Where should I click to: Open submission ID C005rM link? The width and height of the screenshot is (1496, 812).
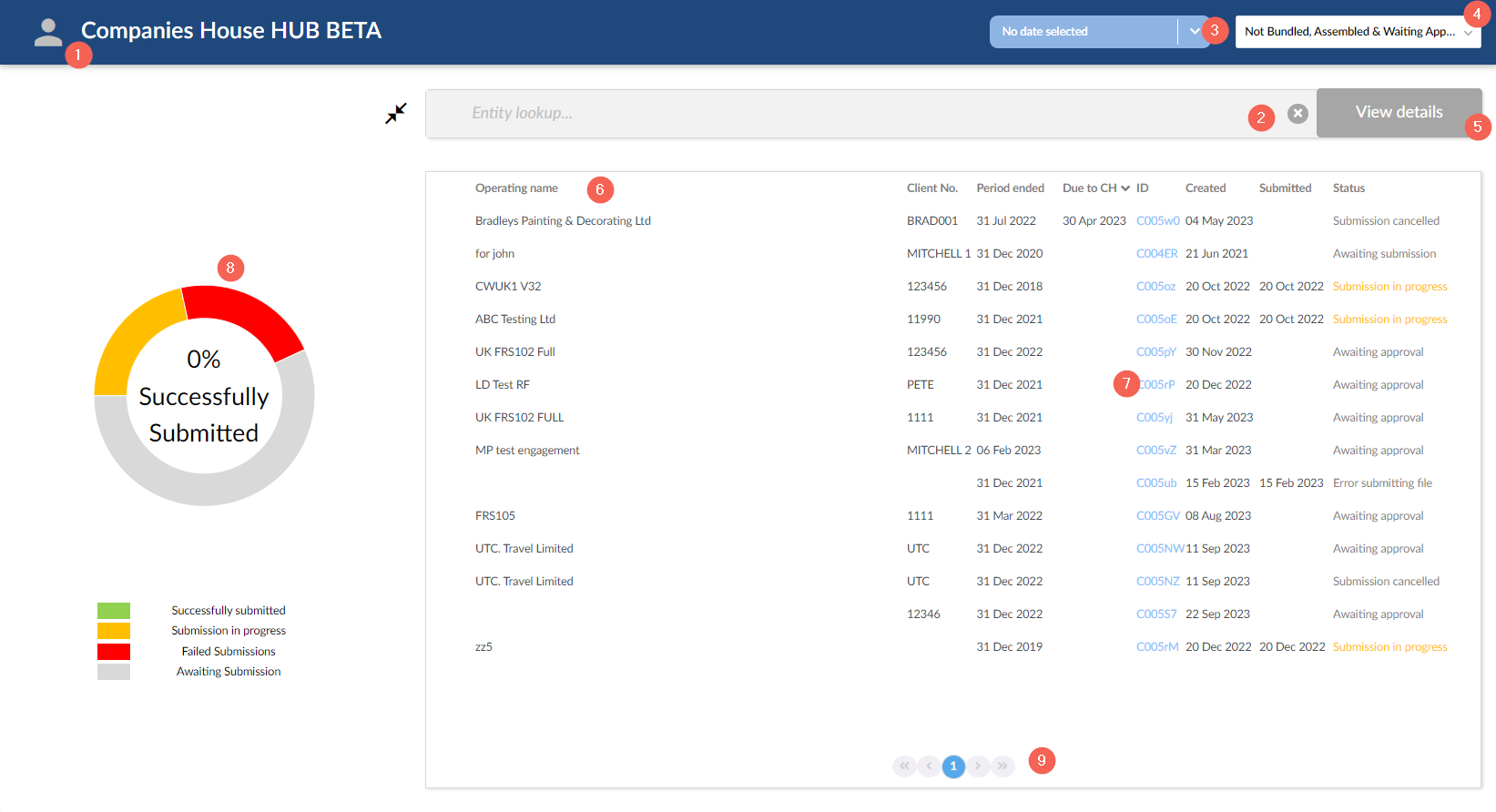(x=1157, y=647)
